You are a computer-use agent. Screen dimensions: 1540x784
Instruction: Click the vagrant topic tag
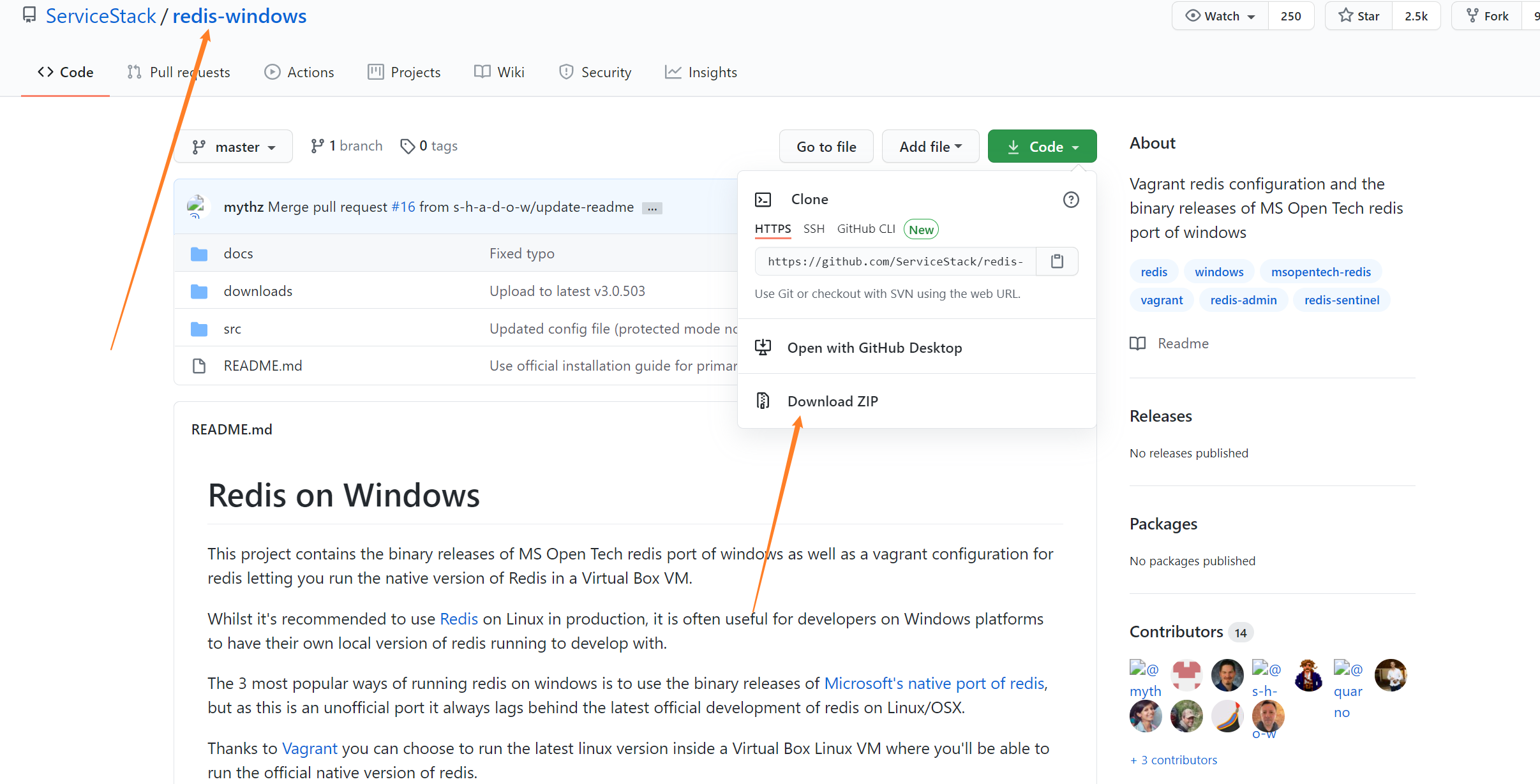pos(1162,300)
